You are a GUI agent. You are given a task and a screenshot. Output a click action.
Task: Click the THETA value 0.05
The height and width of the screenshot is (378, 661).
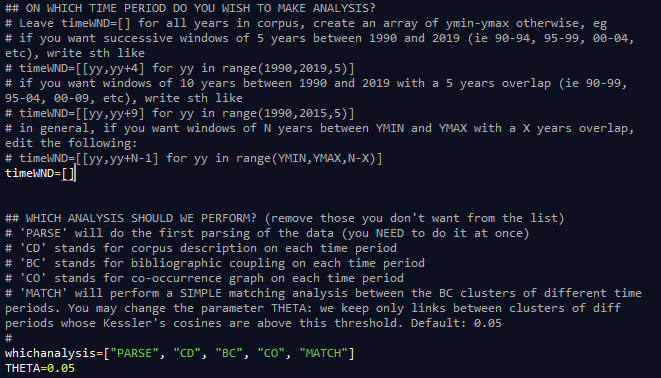pyautogui.click(x=61, y=368)
